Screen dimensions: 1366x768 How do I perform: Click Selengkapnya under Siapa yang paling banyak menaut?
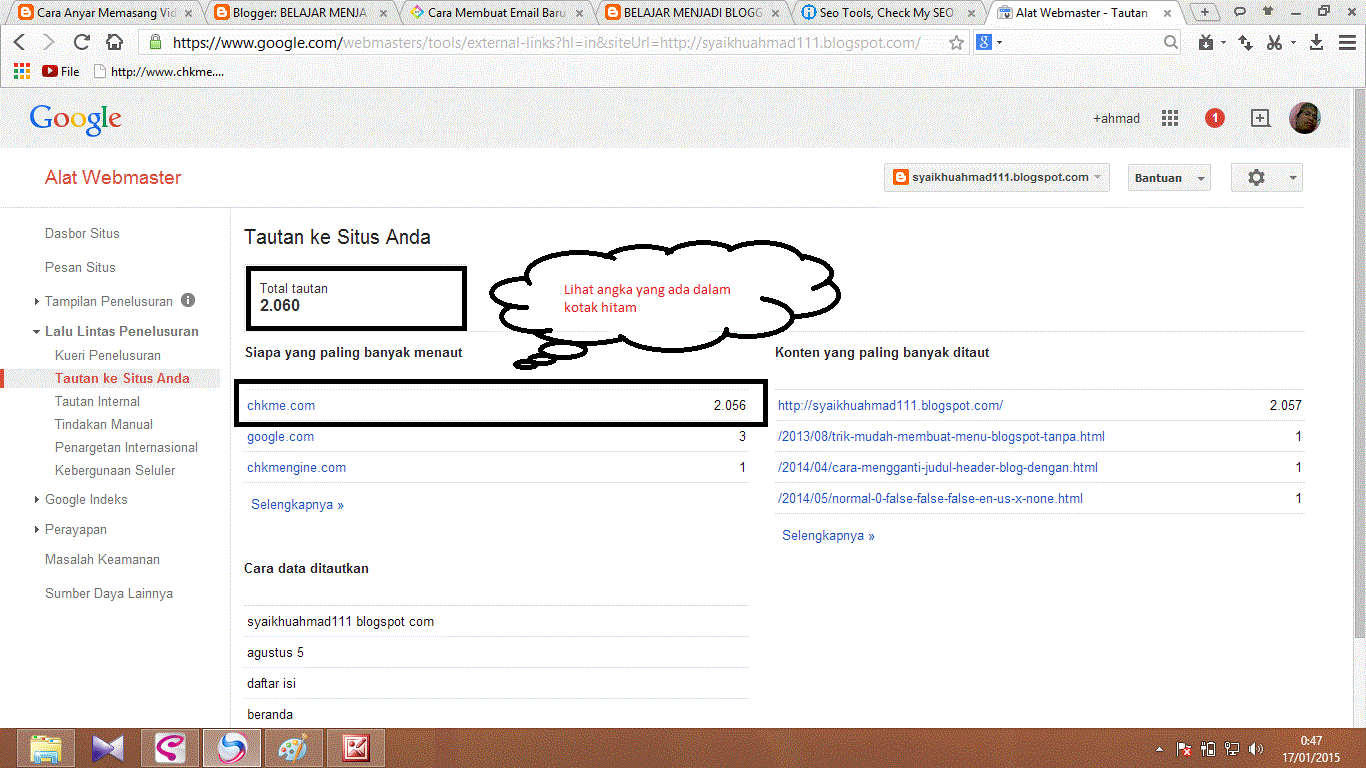coord(297,505)
